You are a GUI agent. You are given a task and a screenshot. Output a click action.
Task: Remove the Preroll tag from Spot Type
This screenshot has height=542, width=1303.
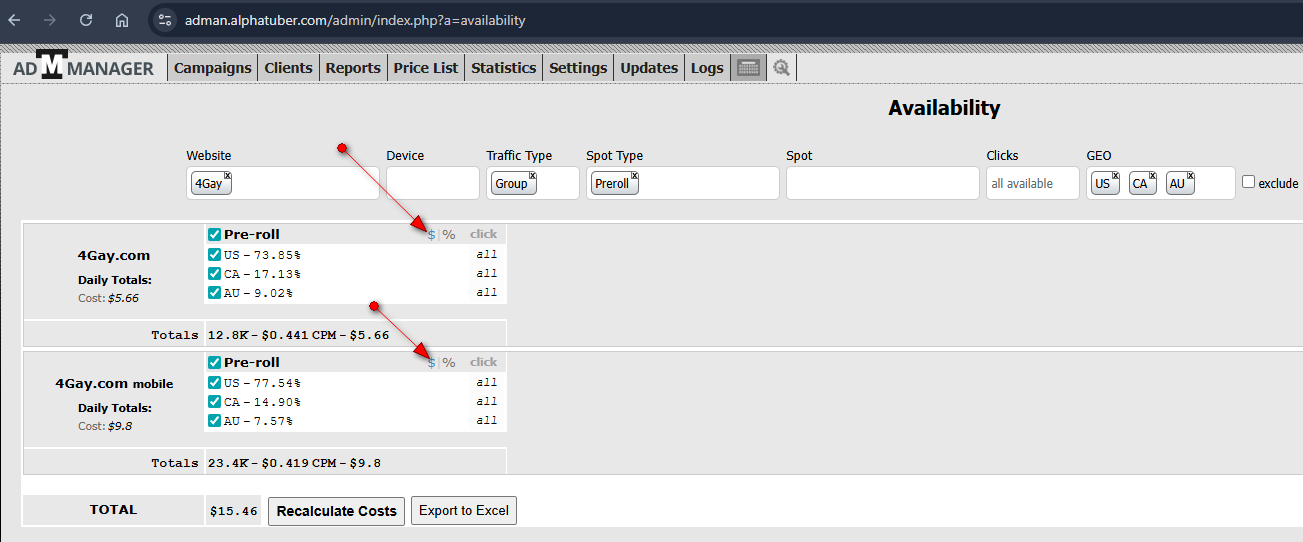tap(634, 175)
